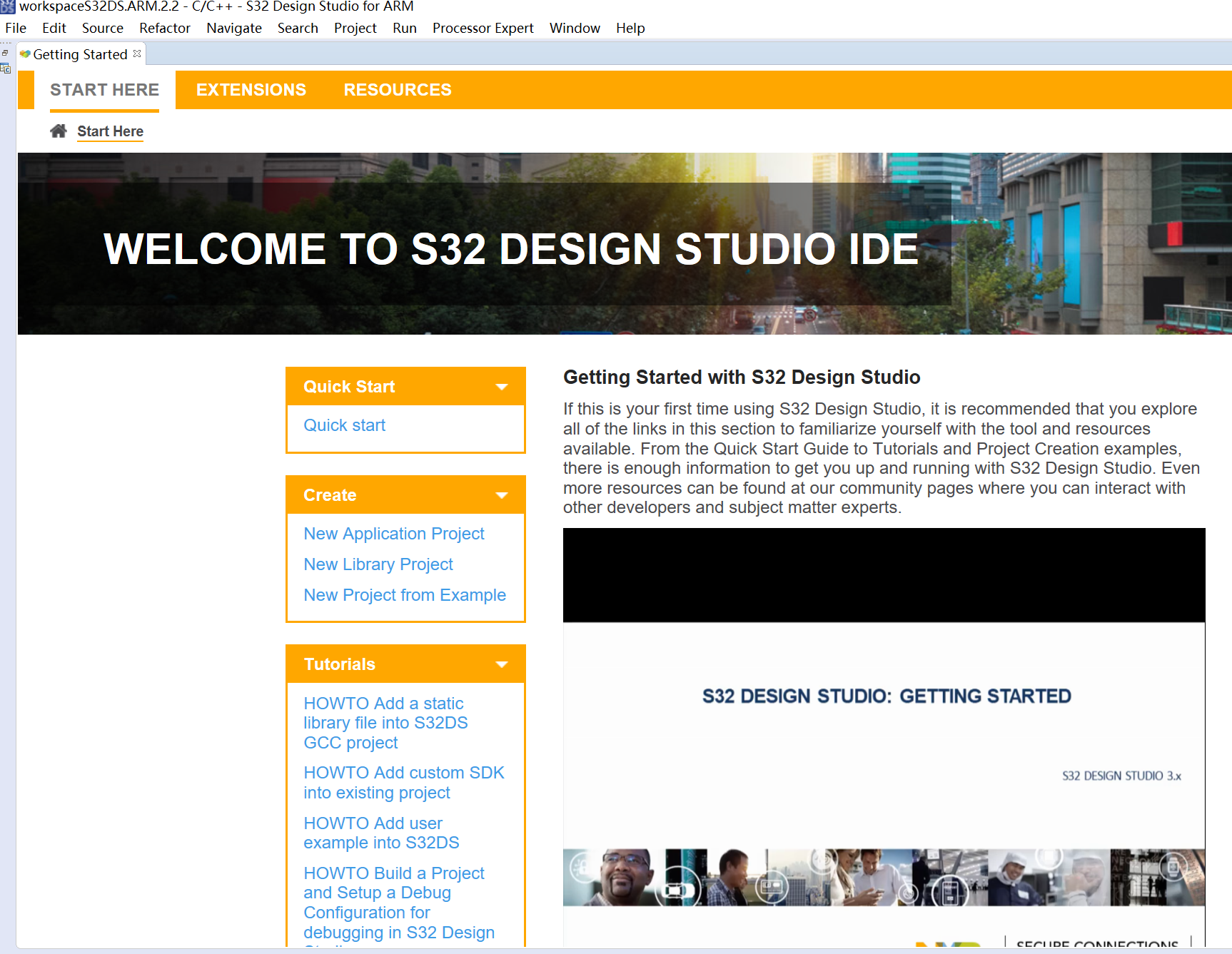This screenshot has width=1232, height=954.
Task: Open the Refactor menu
Action: pos(165,28)
